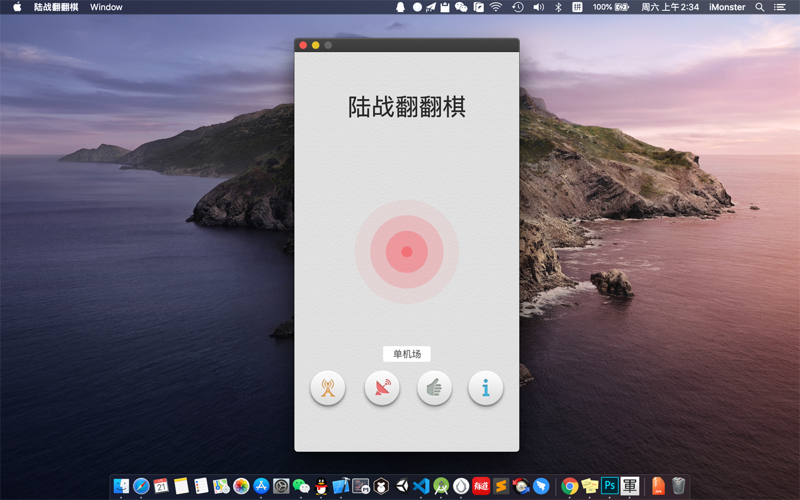Open Google Chrome from the Dock
Viewport: 800px width, 500px height.
pos(569,486)
